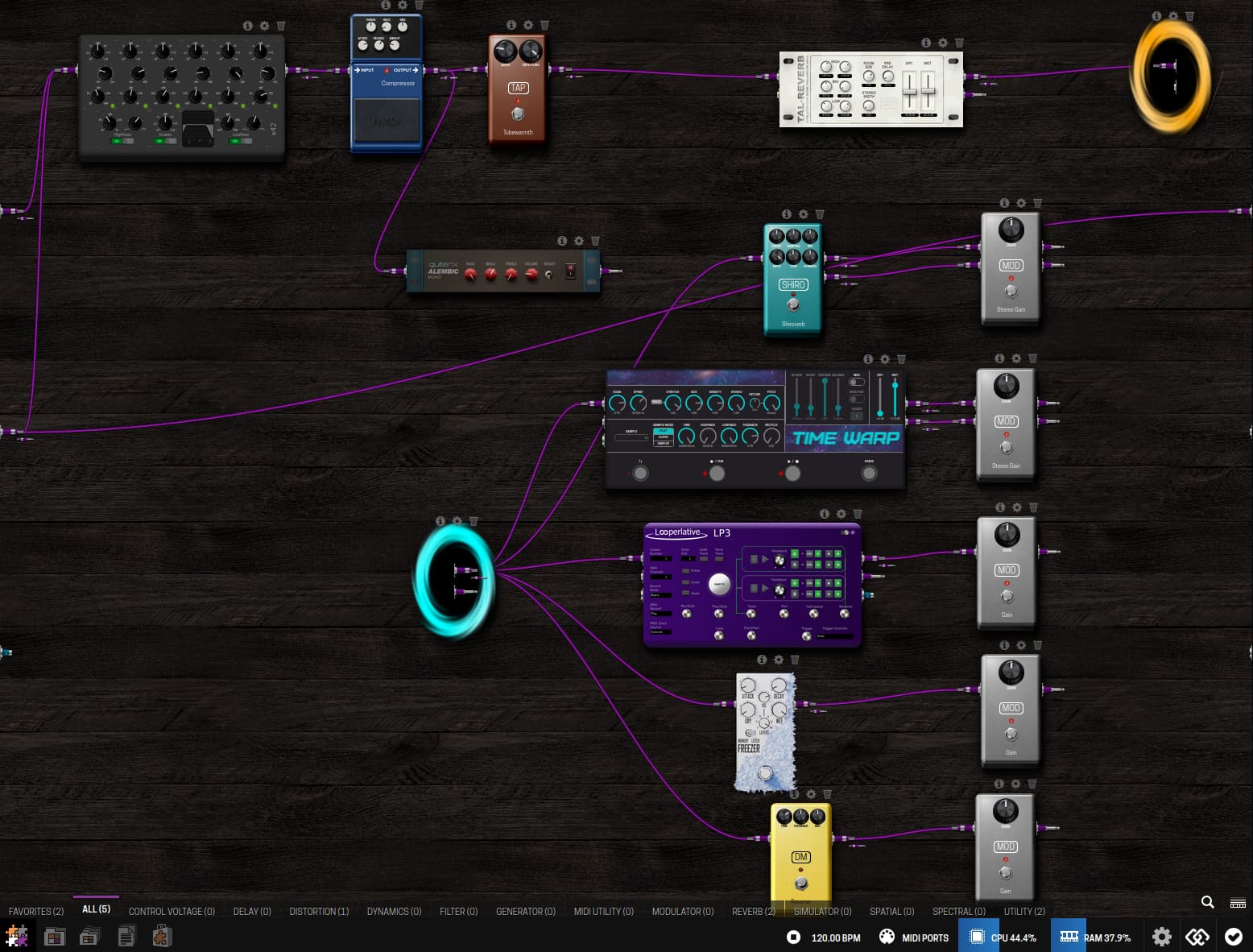
Task: Open the Time Warp sample dropdown
Action: coord(631,438)
